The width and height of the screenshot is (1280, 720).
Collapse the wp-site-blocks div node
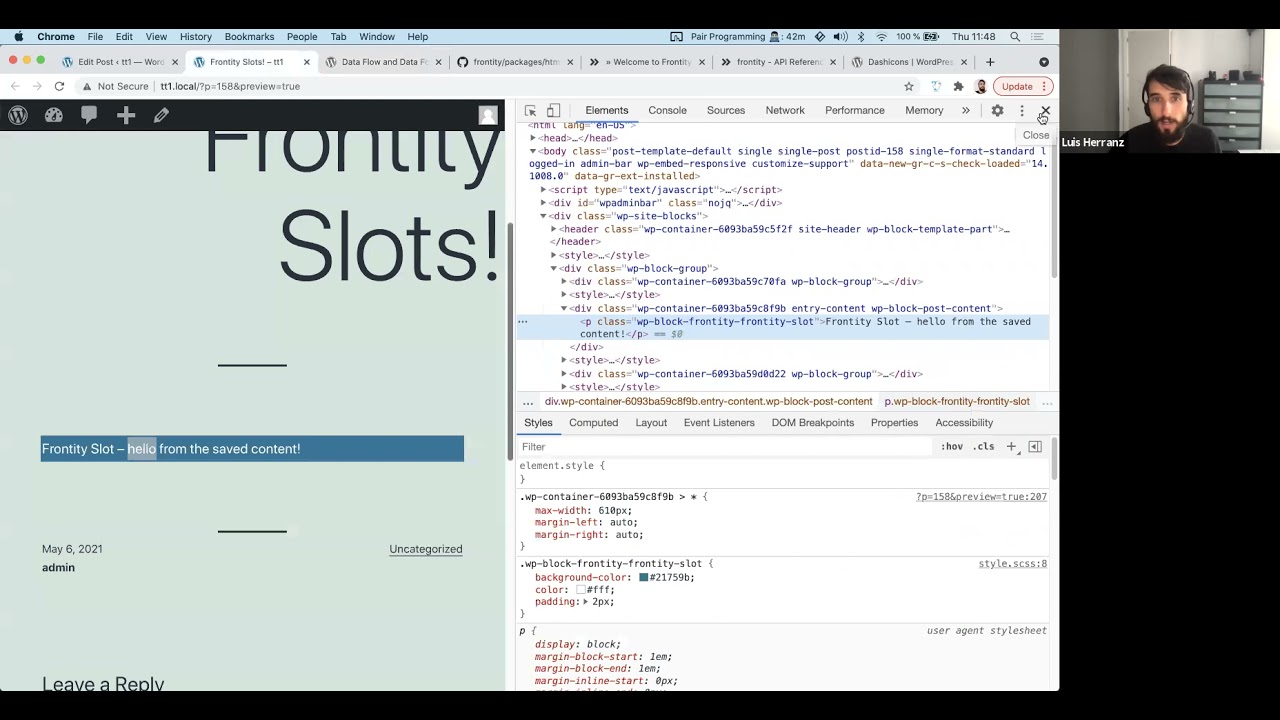pos(543,216)
